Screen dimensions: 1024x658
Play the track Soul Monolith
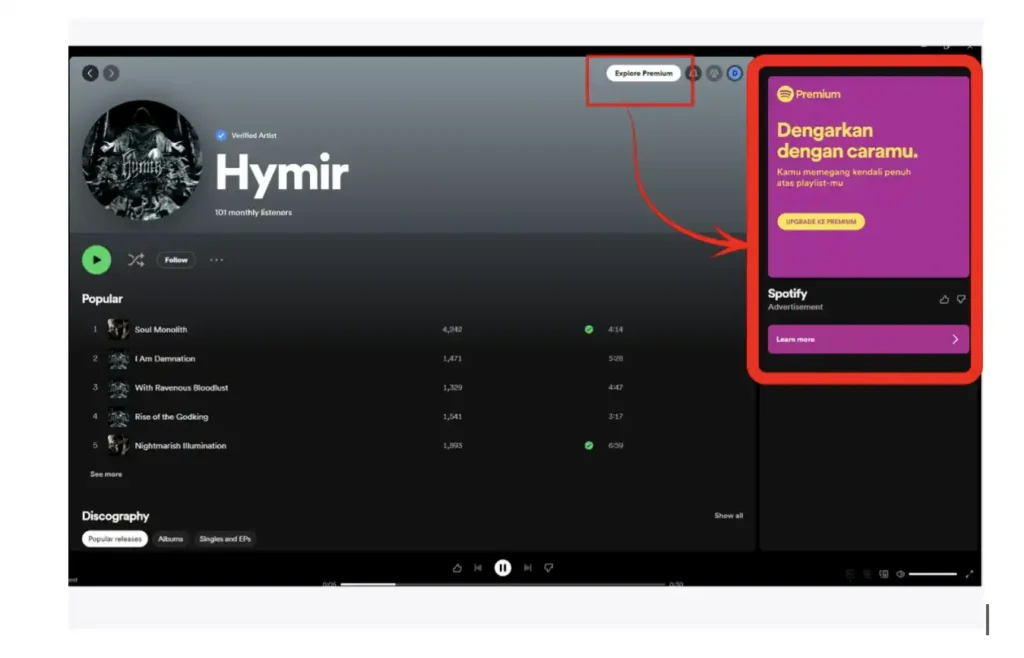tap(161, 330)
